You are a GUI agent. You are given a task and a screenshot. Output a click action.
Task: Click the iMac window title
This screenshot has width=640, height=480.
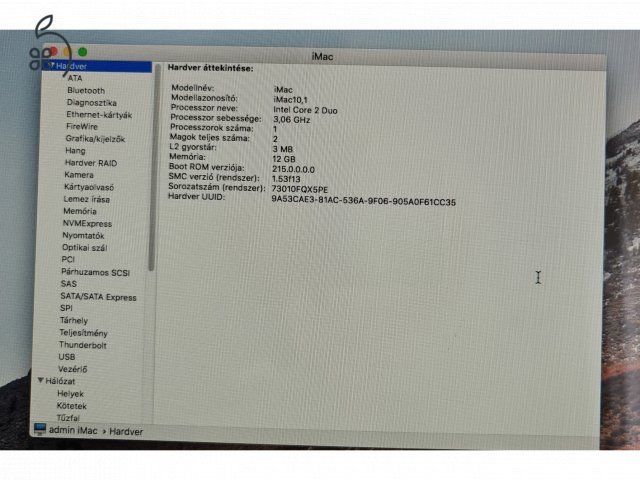point(322,57)
